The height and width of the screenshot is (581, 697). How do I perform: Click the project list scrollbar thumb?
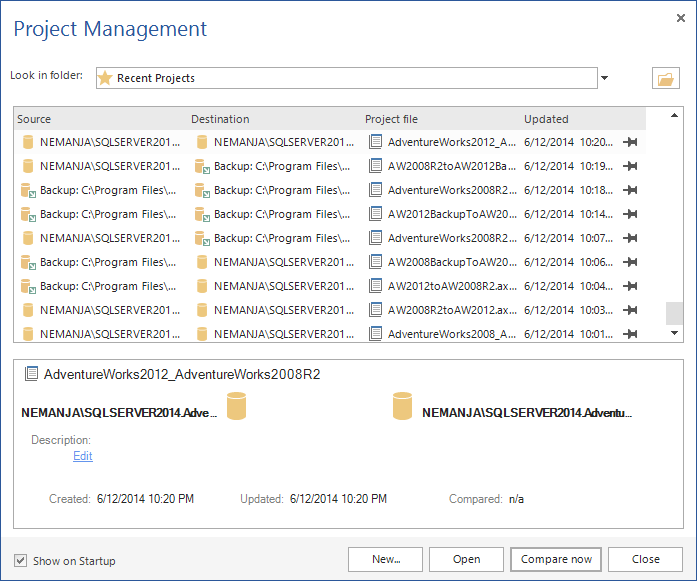tap(674, 313)
